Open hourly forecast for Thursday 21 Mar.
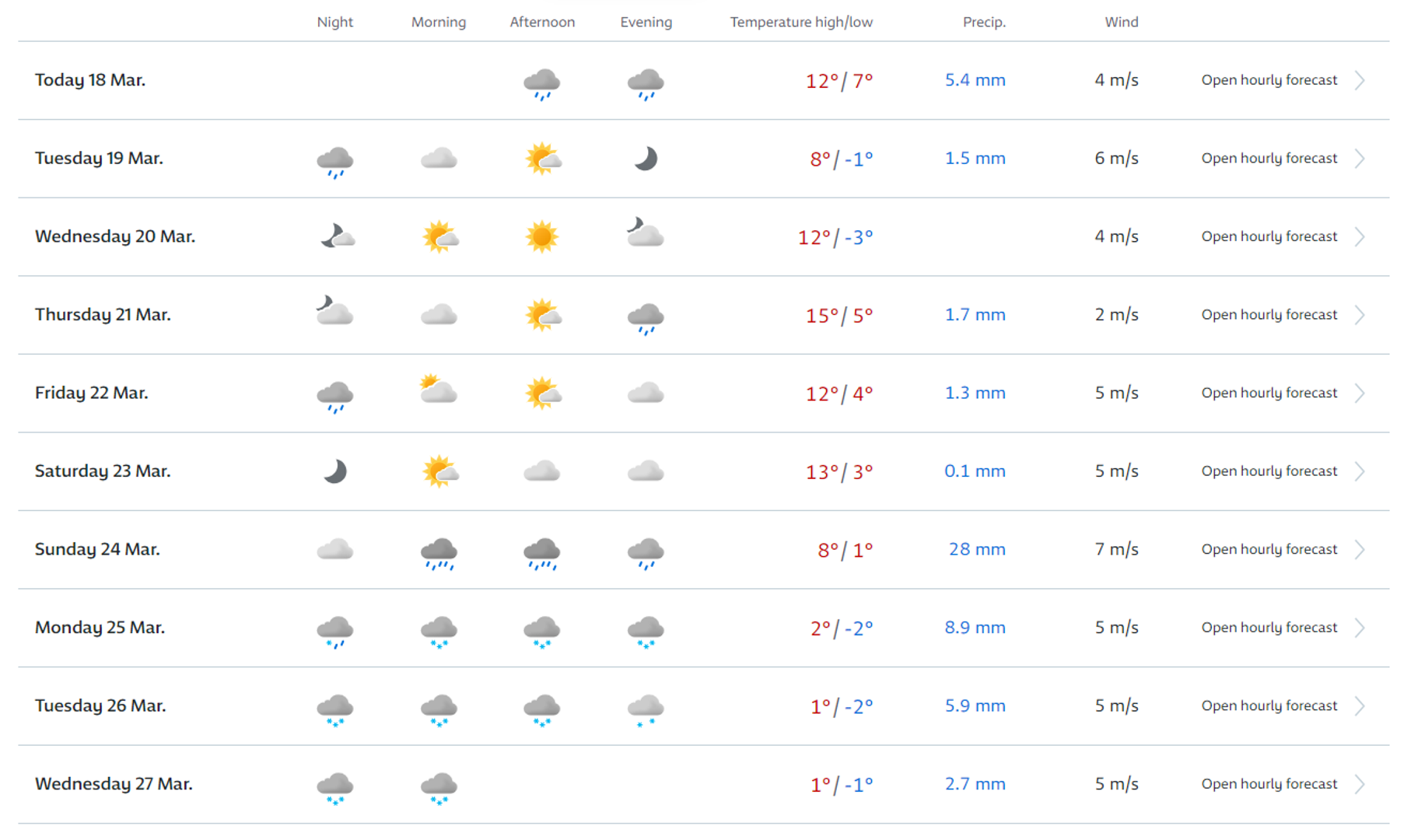Screen dimensions: 1425x840 coord(1269,315)
